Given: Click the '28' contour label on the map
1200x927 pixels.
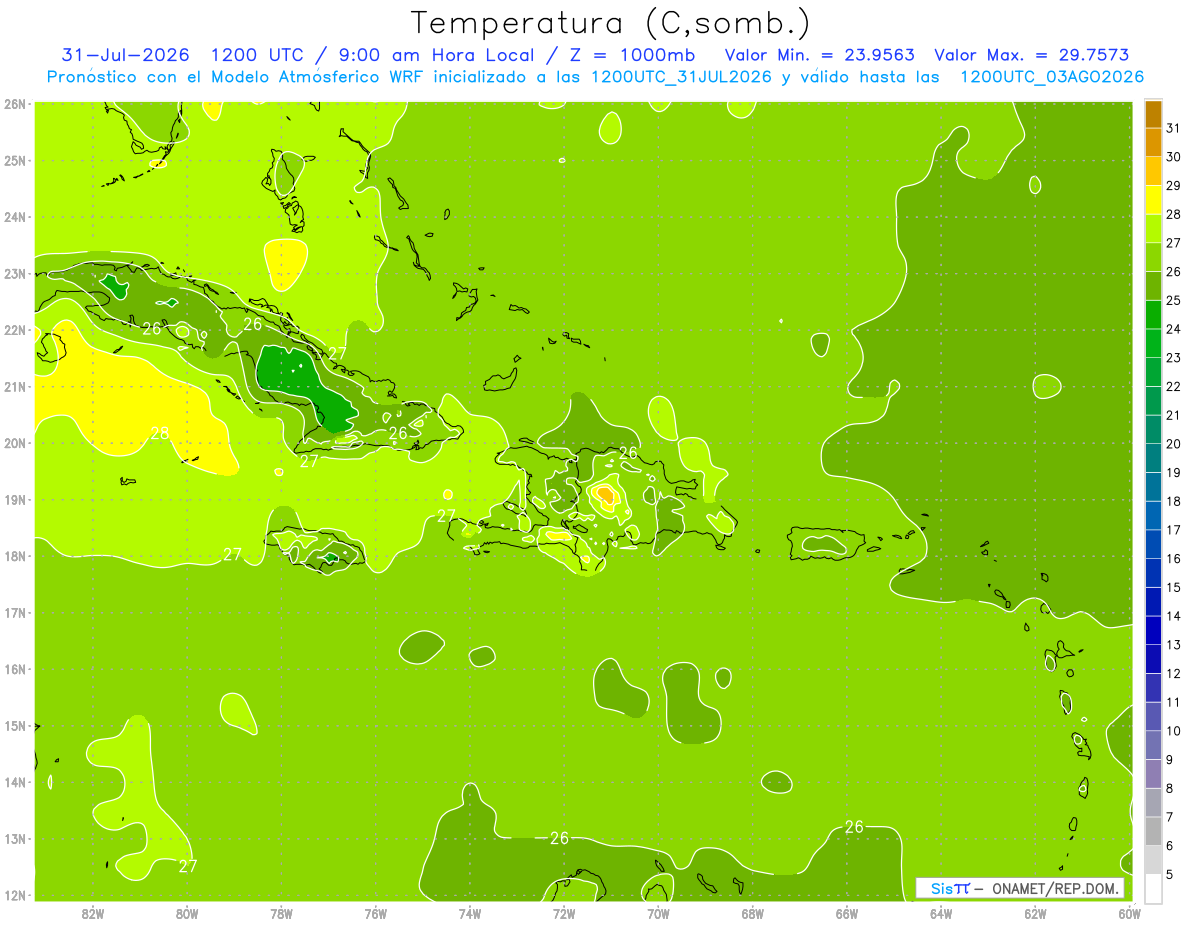Looking at the screenshot, I should [159, 434].
